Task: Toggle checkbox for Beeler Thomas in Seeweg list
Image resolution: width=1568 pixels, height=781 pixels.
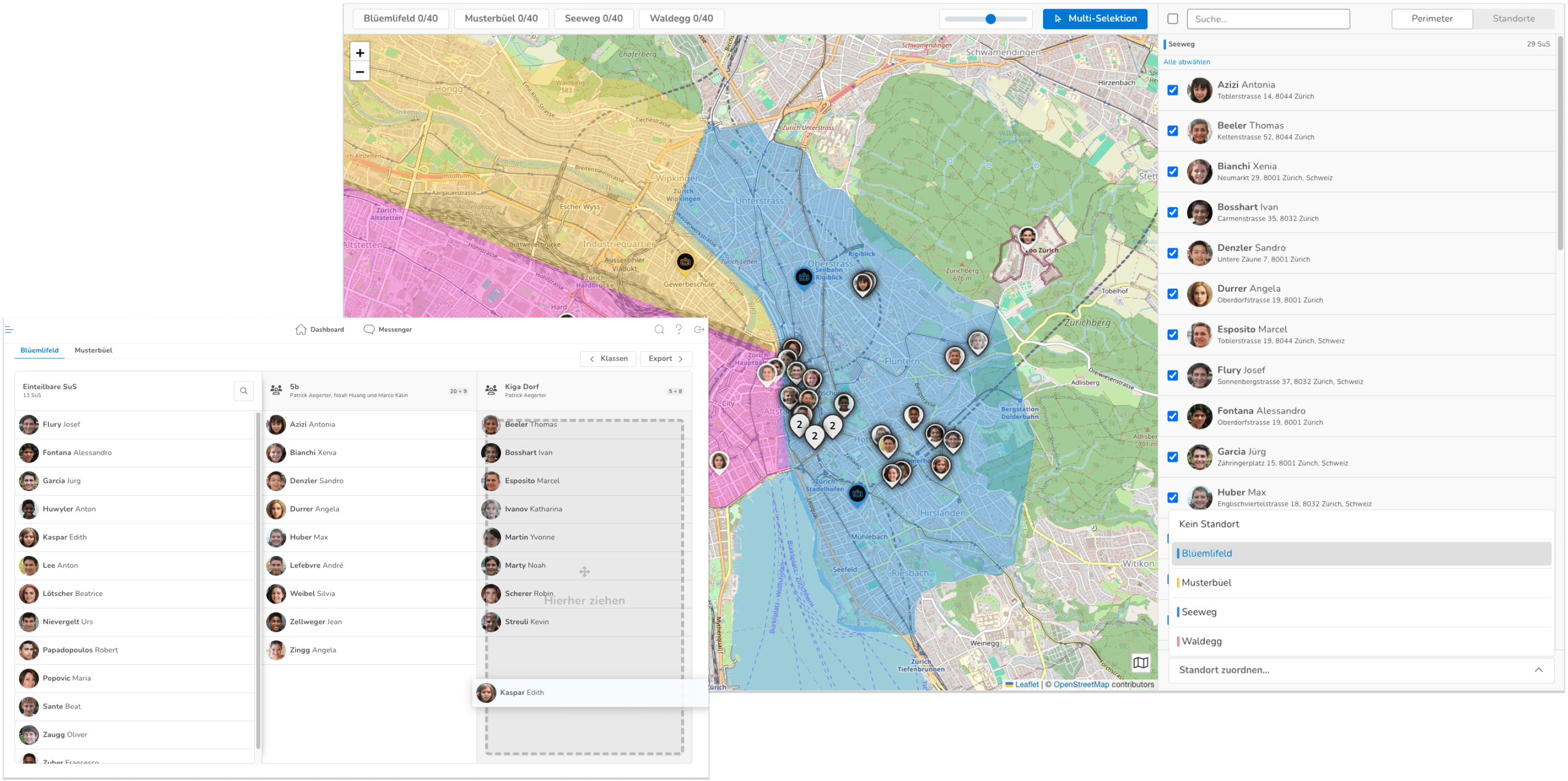Action: coord(1173,130)
